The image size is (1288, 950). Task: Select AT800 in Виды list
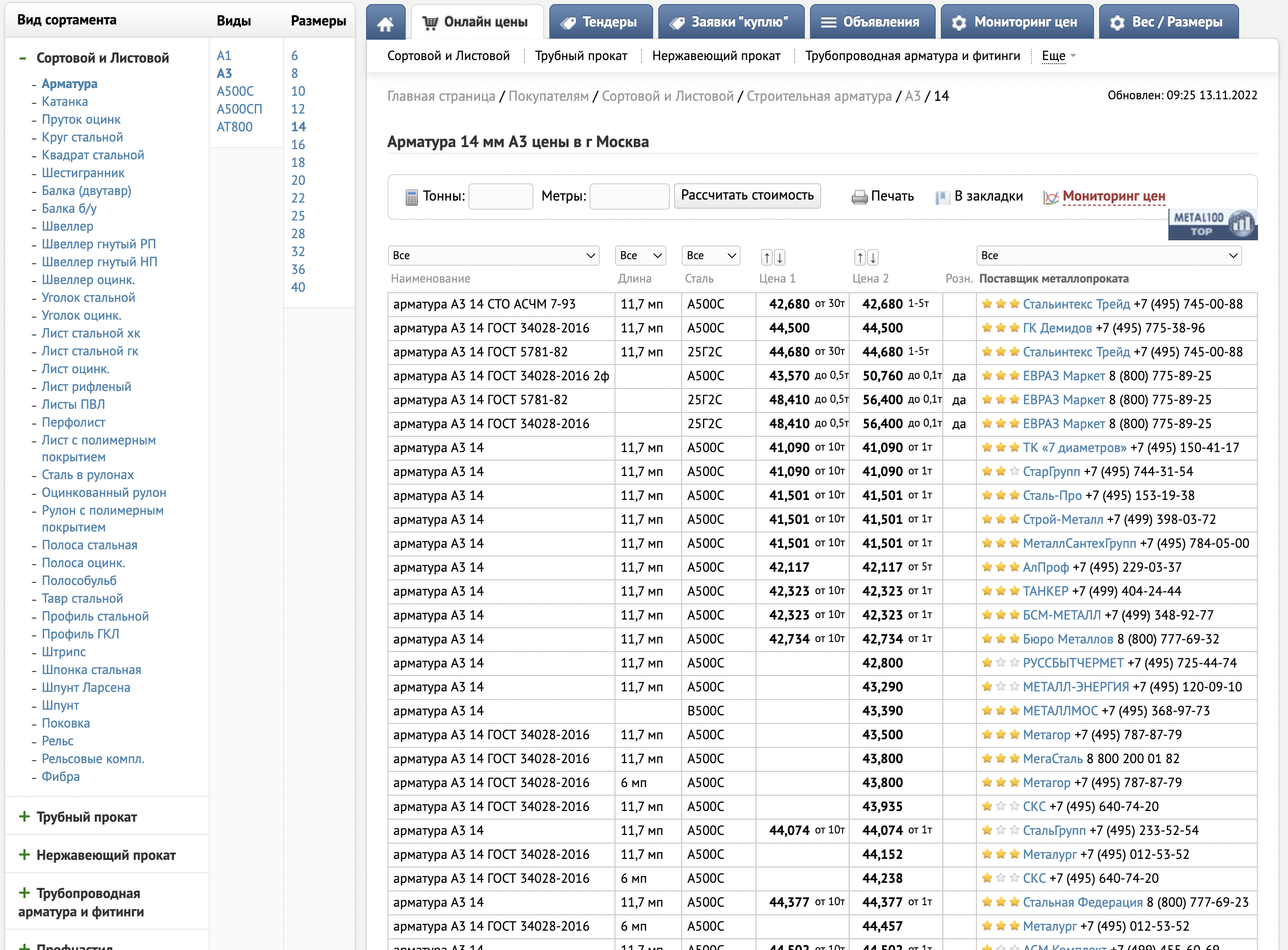234,127
